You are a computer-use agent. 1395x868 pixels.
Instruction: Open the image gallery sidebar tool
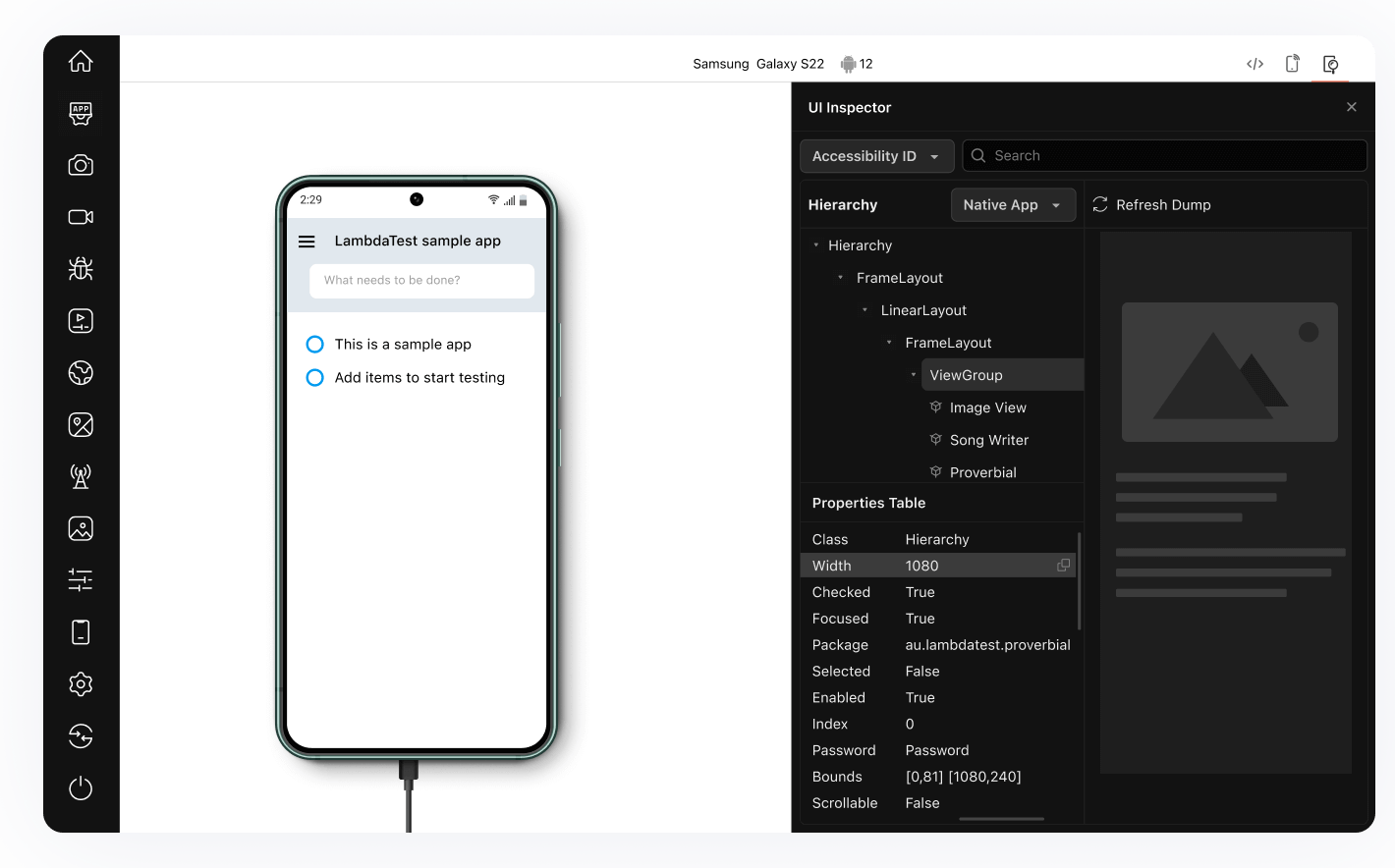coord(82,528)
